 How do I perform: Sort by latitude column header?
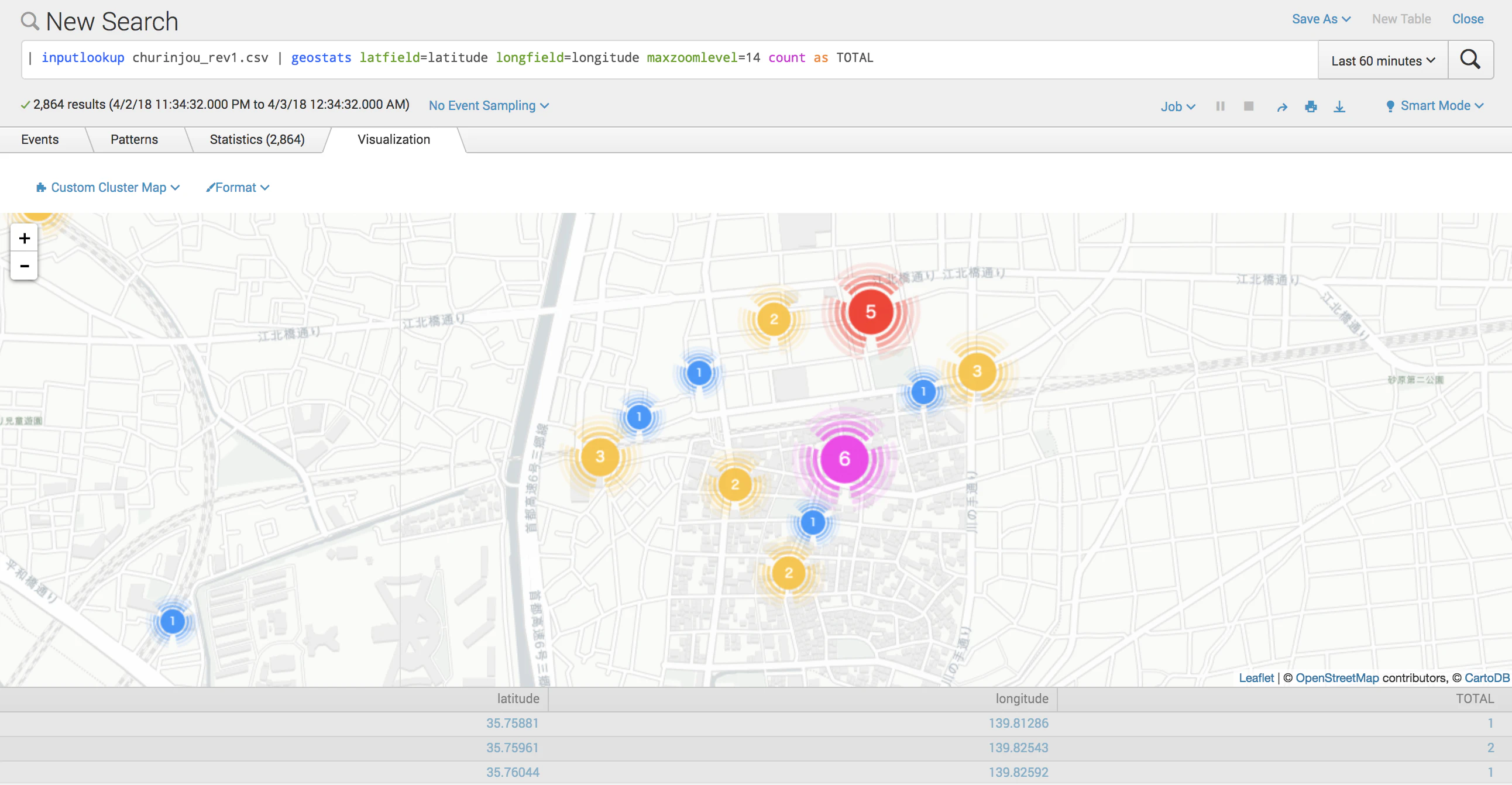(518, 699)
